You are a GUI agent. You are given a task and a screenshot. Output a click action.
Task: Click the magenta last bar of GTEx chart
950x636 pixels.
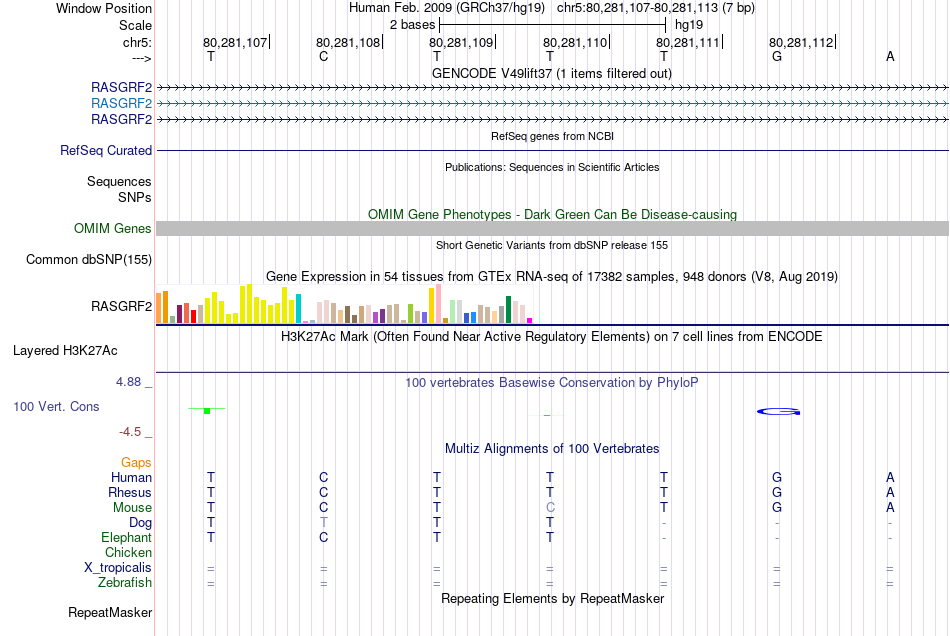pos(530,321)
